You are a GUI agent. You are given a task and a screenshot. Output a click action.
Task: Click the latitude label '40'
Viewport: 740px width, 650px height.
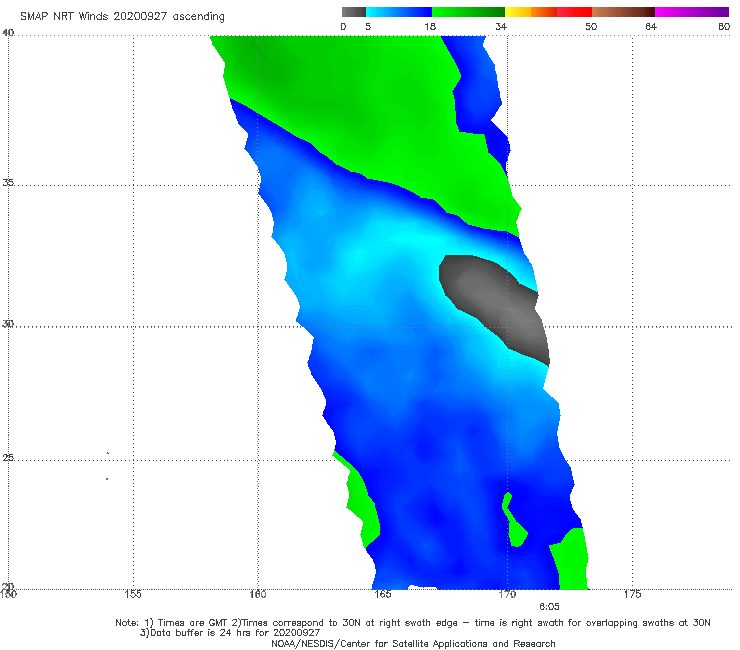click(x=8, y=32)
